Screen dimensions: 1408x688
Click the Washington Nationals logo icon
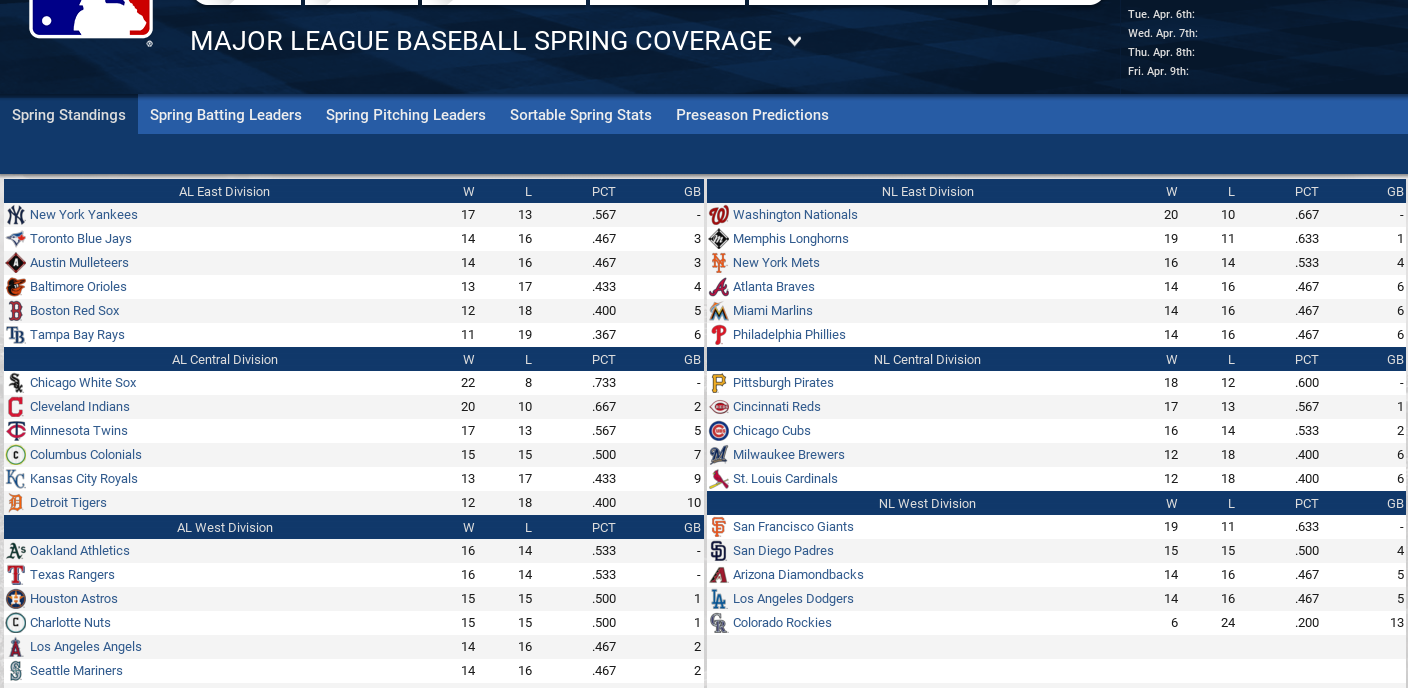tap(718, 215)
